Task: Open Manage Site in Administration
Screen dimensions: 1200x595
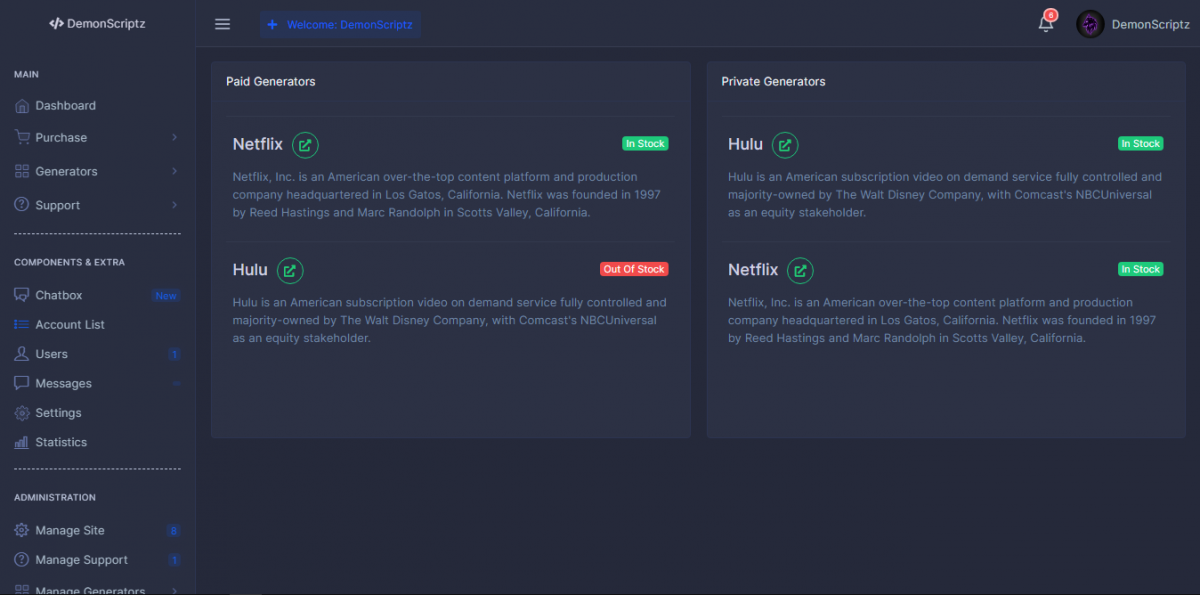Action: tap(70, 531)
